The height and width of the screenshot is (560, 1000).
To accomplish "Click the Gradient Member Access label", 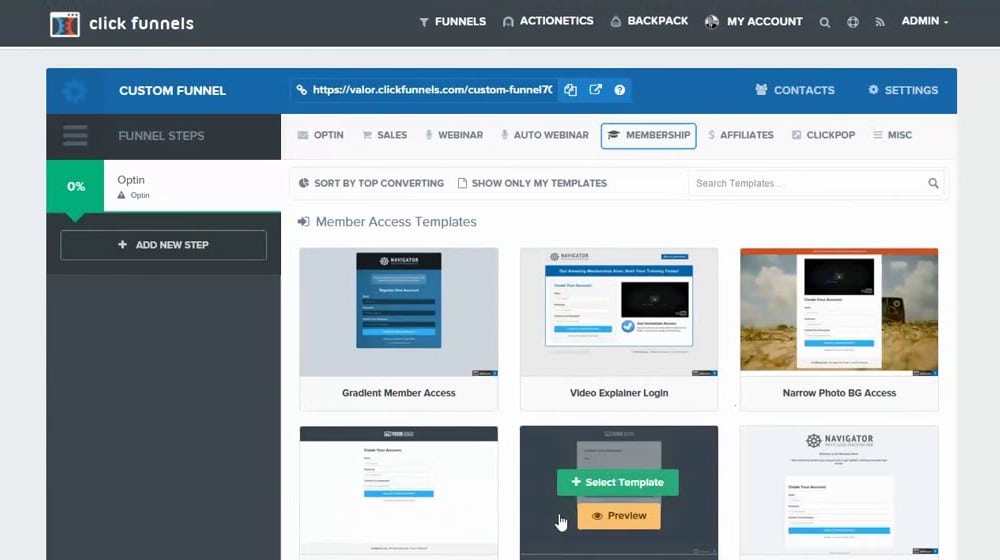I will (399, 393).
